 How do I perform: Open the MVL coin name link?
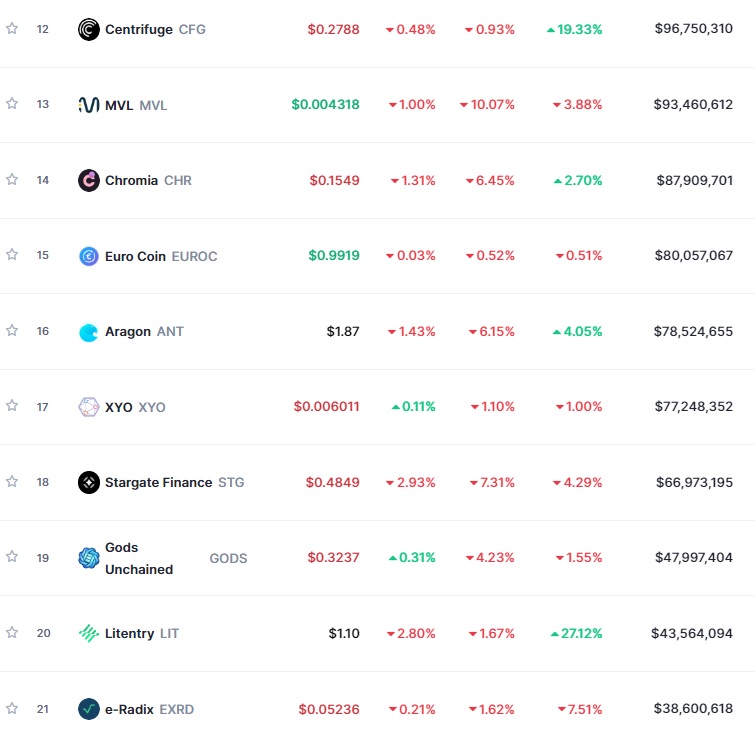136,105
